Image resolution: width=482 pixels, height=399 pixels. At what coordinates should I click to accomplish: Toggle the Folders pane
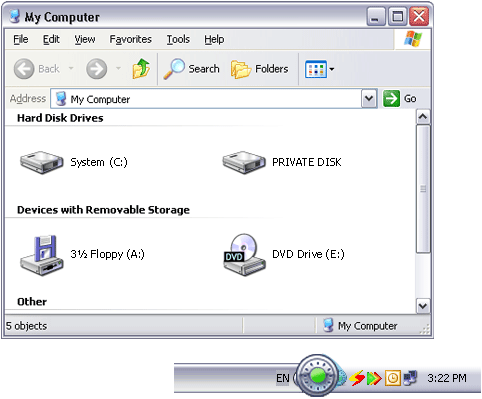tap(260, 69)
